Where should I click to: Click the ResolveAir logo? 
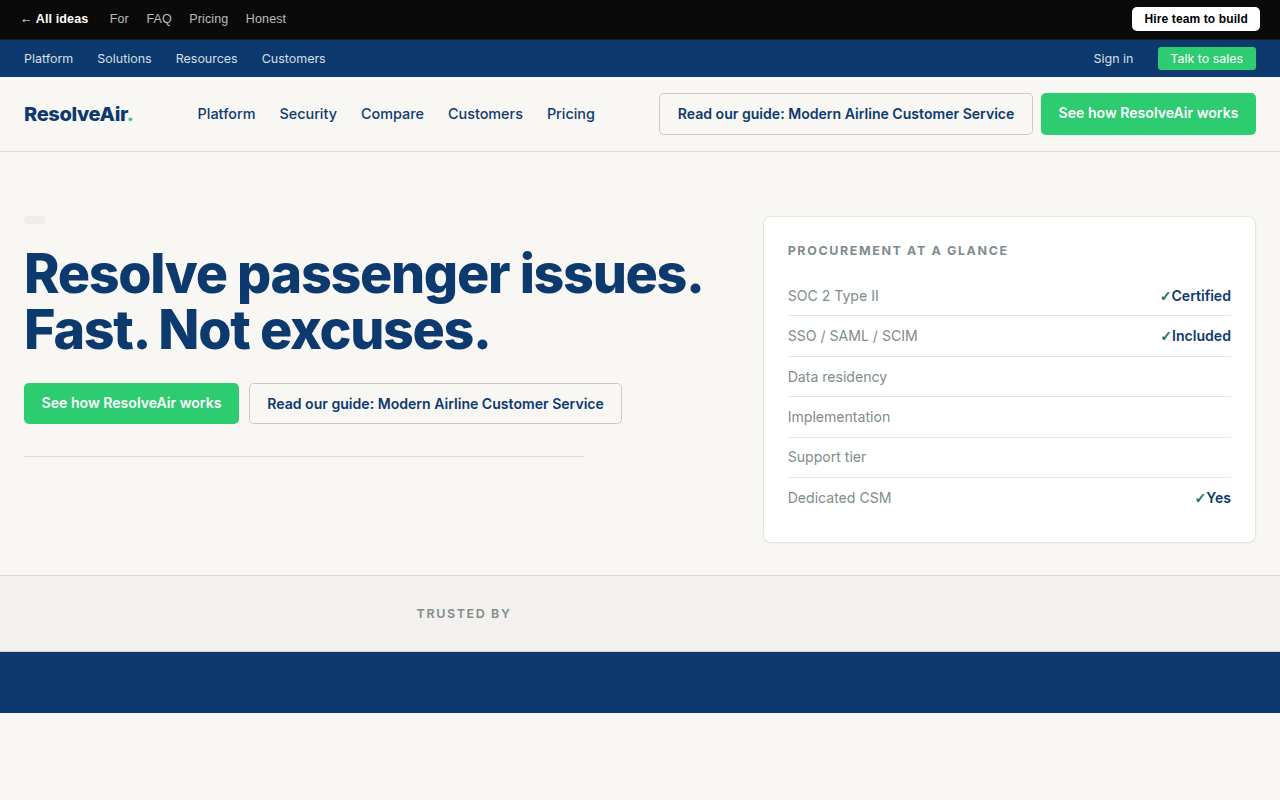click(78, 114)
